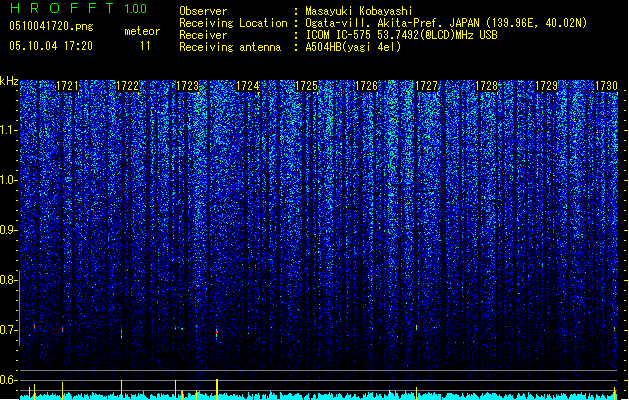Select the ICOM IC-575 receiver description
The image size is (629, 400).
[401, 35]
